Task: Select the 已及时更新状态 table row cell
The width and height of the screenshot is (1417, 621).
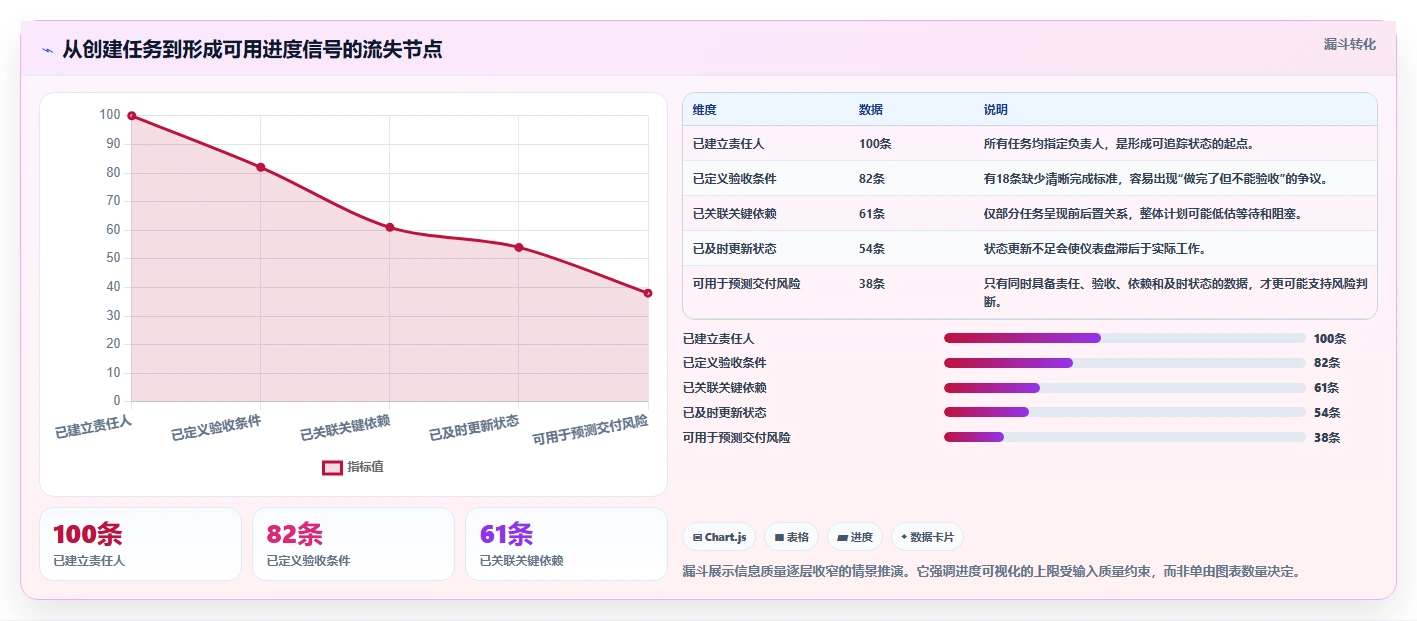Action: pos(766,249)
